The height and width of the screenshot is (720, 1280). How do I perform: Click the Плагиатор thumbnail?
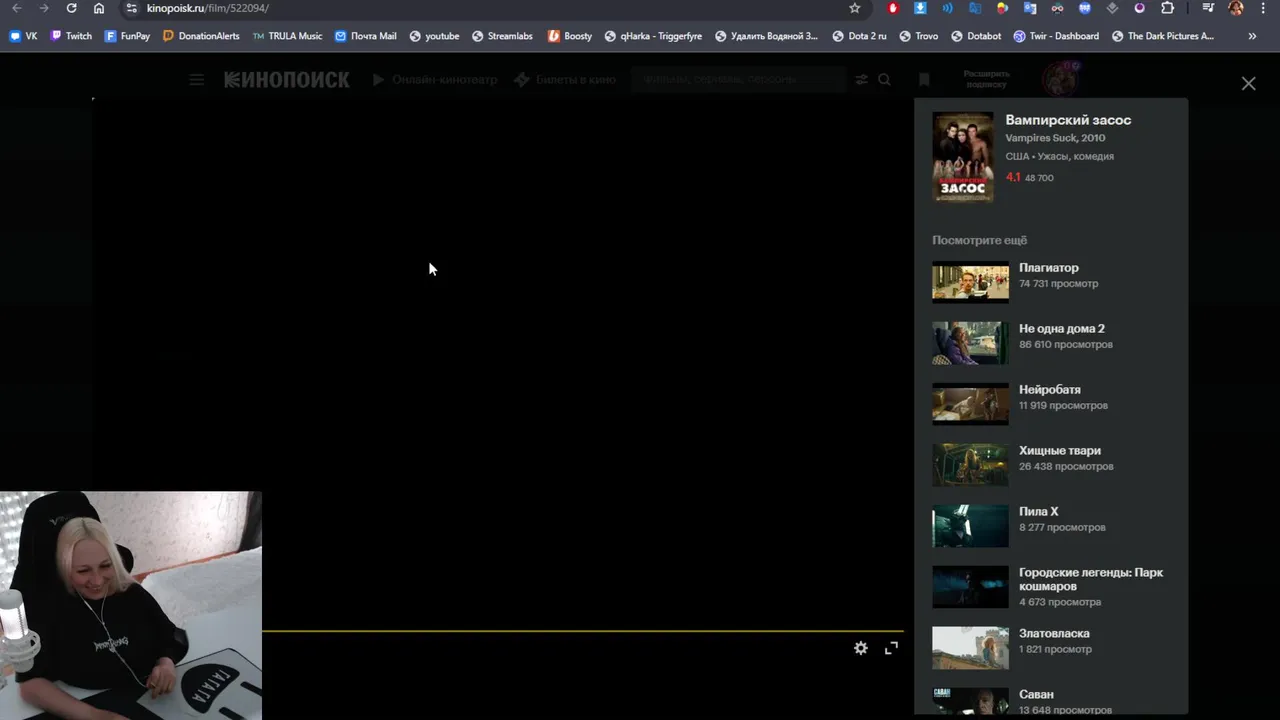(x=970, y=282)
